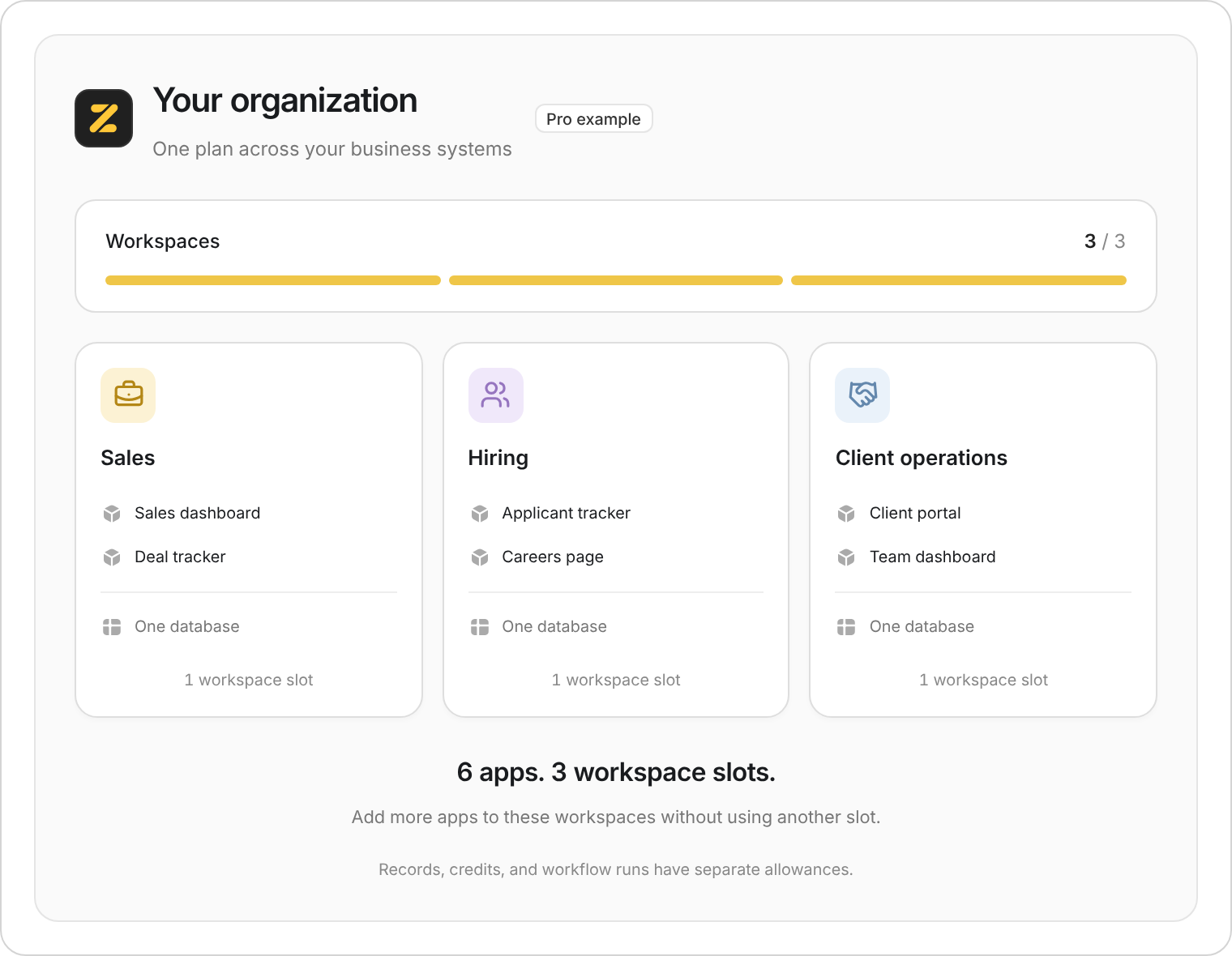Screen dimensions: 1232x956
Task: Click the Client operations handshake icon
Action: click(862, 395)
